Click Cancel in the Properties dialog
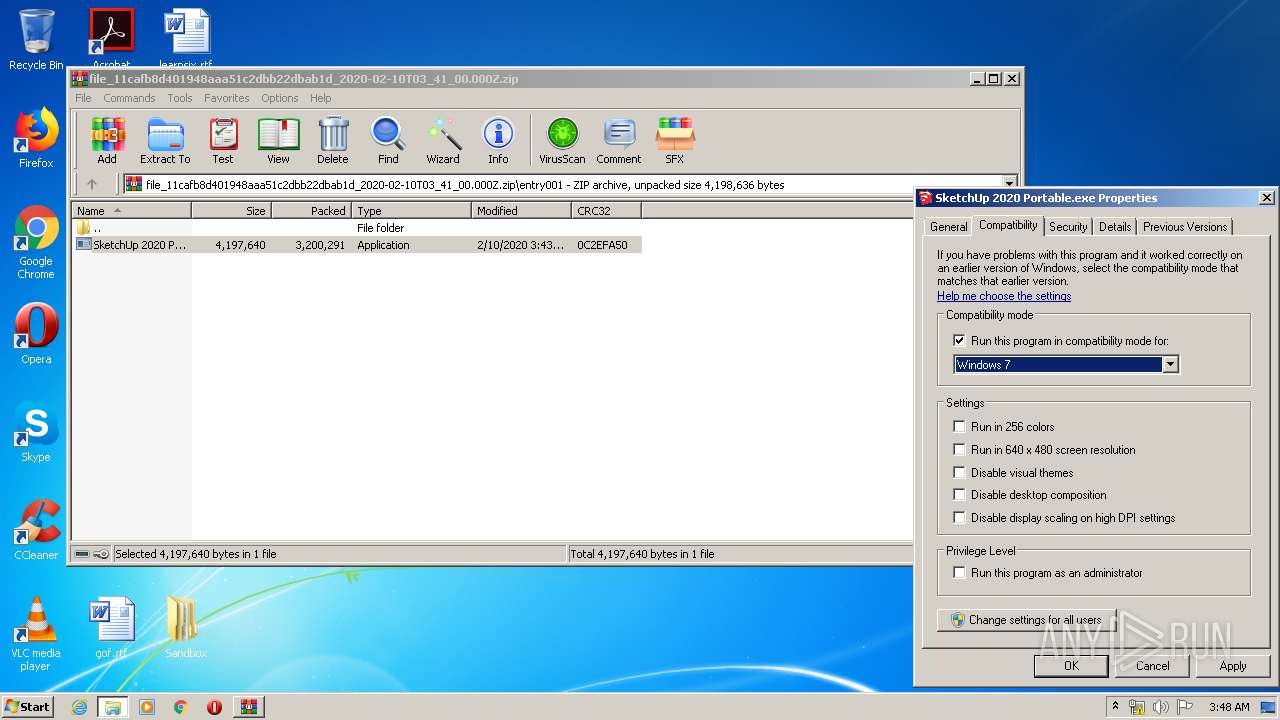The width and height of the screenshot is (1280, 720). pyautogui.click(x=1152, y=665)
